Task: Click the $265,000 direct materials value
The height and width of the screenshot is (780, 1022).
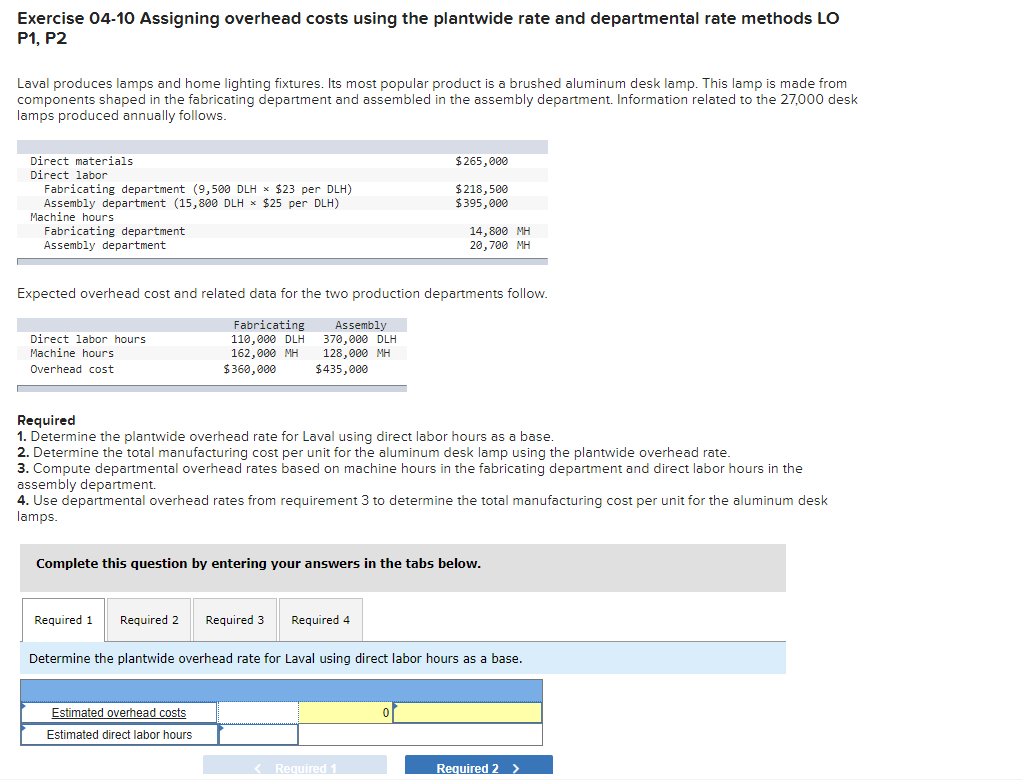Action: [x=482, y=161]
